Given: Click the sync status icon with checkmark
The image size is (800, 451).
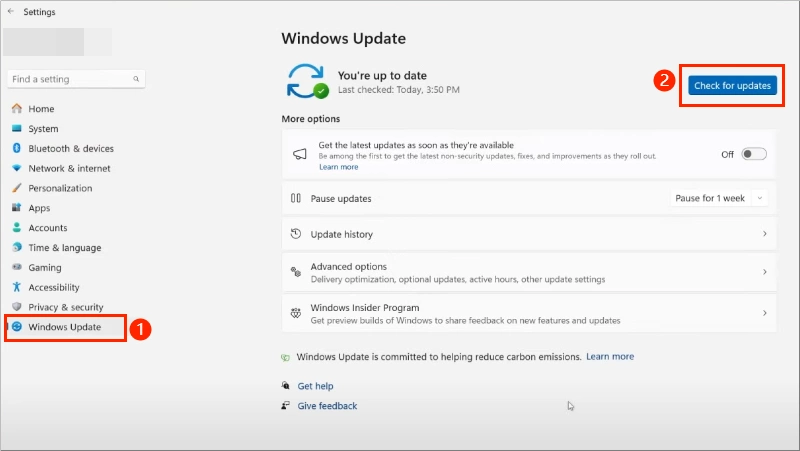Looking at the screenshot, I should (x=307, y=81).
